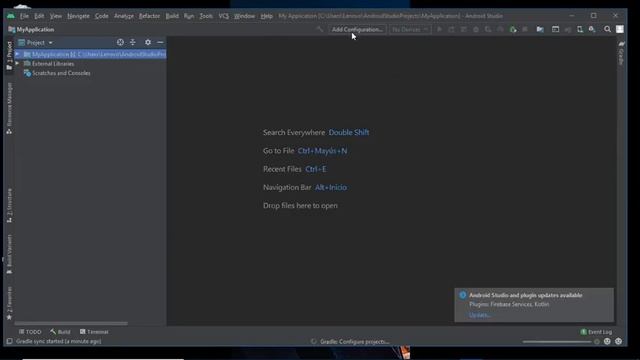640x360 pixels.
Task: Click the Debug bug icon
Action: (476, 29)
